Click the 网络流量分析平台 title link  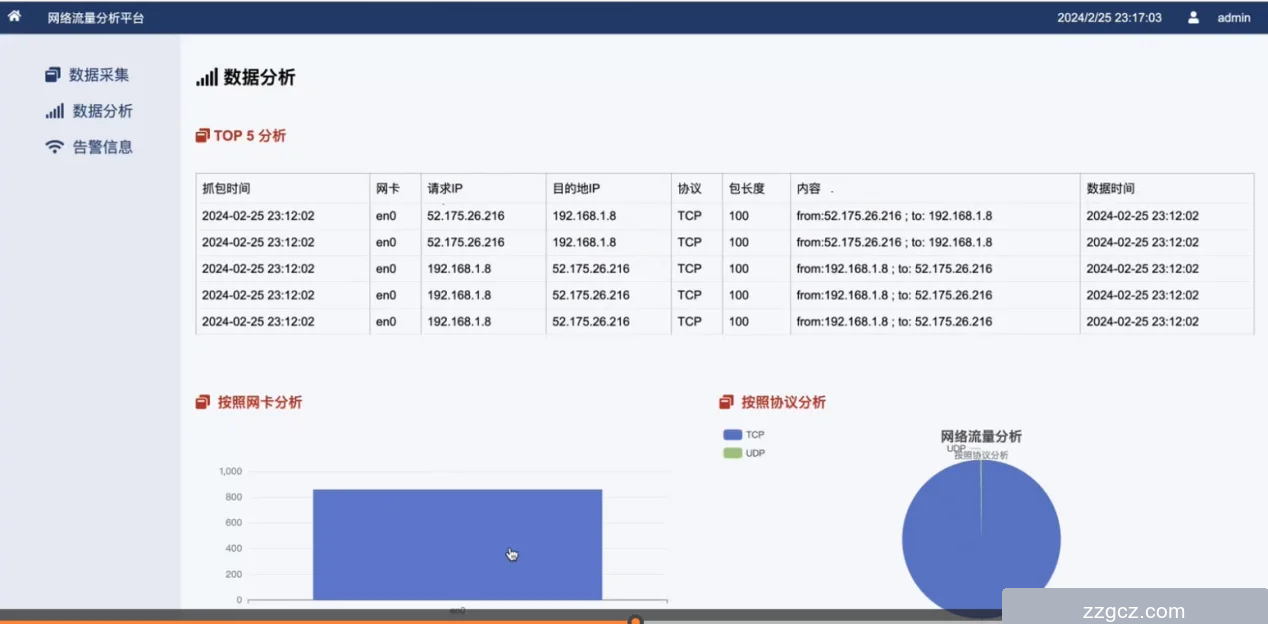tap(96, 18)
